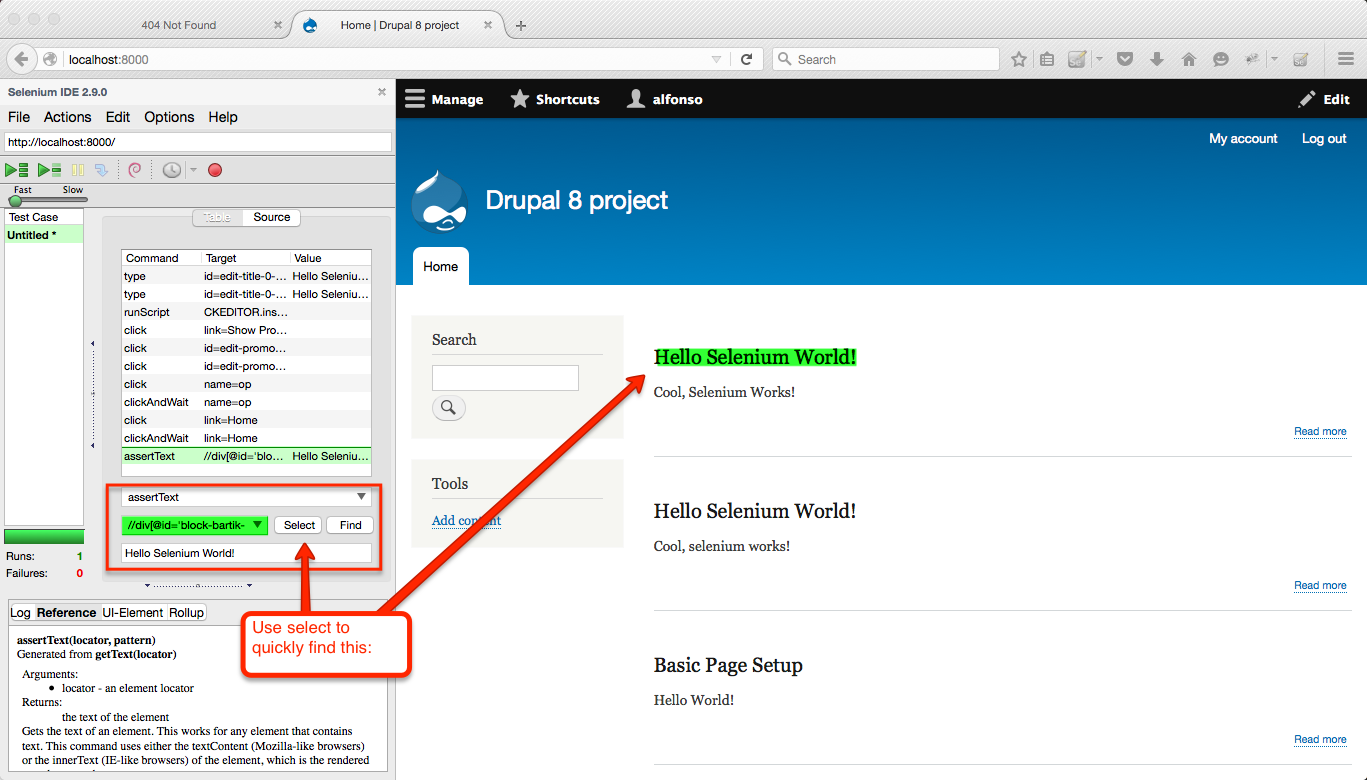The height and width of the screenshot is (780, 1367).
Task: Open the Firefox Downloads arrow
Action: (x=1157, y=59)
